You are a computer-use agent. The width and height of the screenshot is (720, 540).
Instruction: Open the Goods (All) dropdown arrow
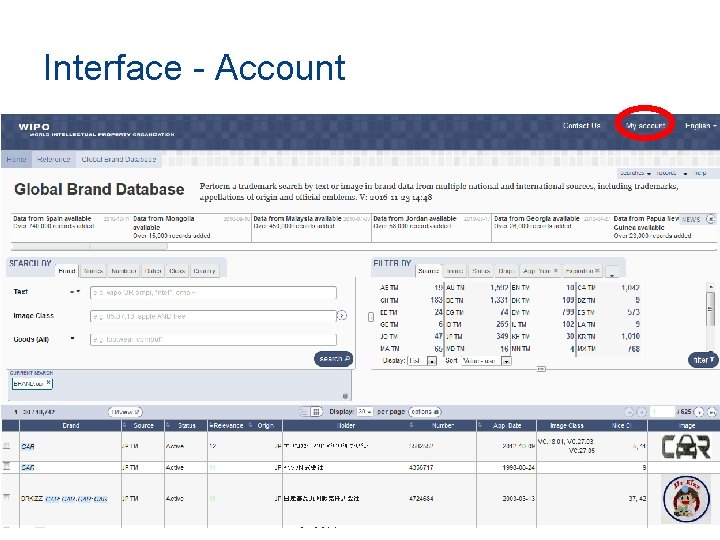pos(73,339)
